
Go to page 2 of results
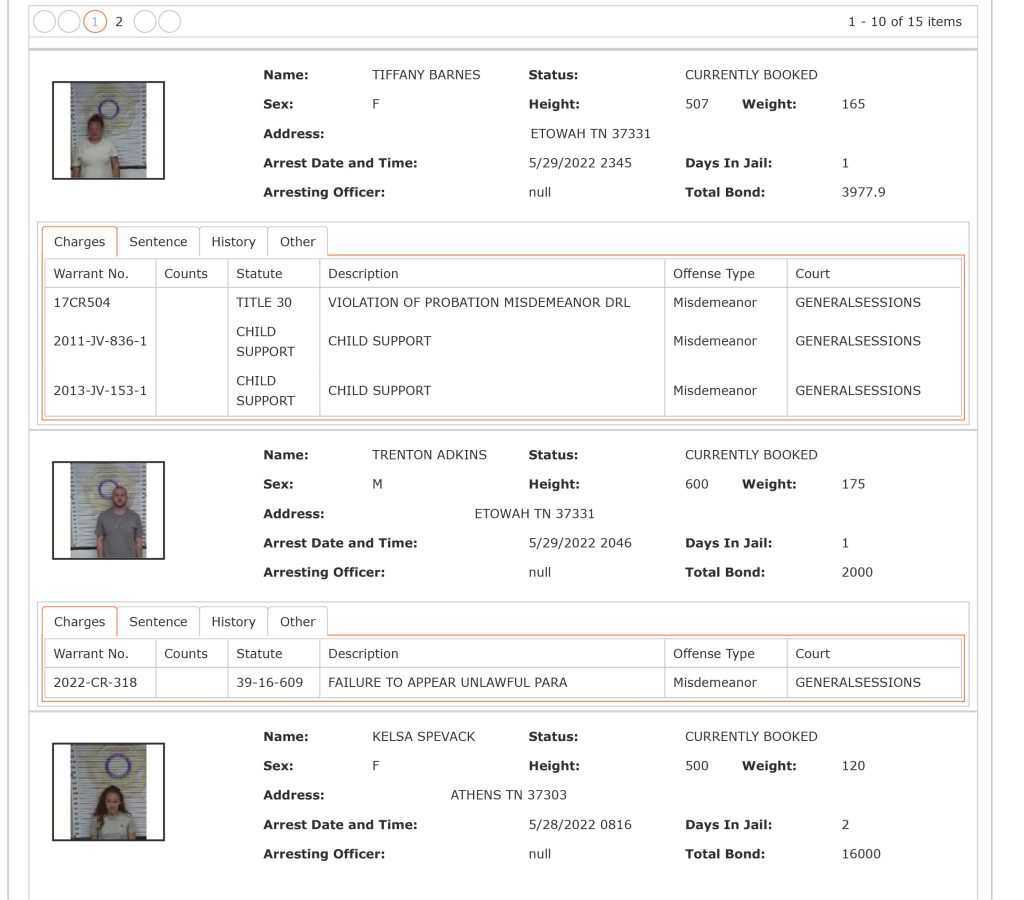(119, 22)
